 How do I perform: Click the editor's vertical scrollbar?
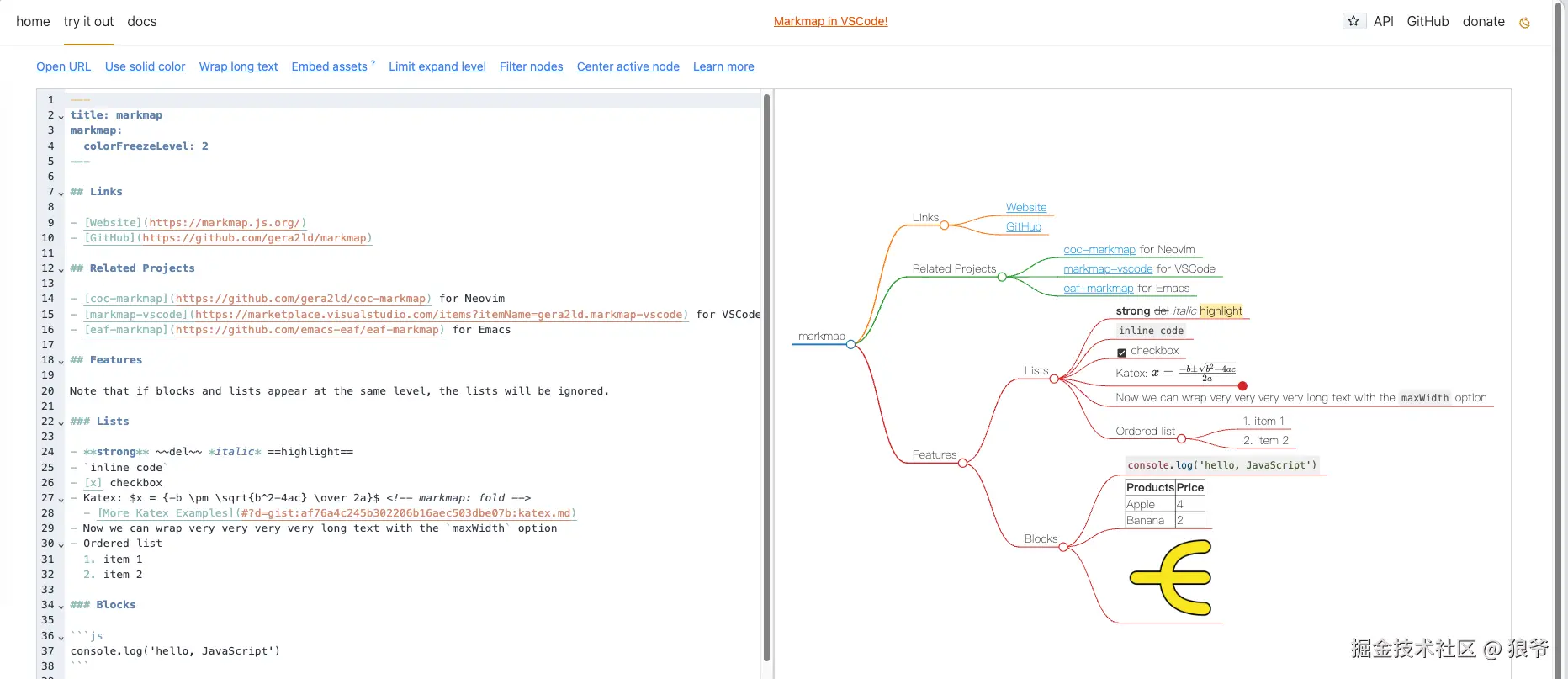(x=766, y=377)
